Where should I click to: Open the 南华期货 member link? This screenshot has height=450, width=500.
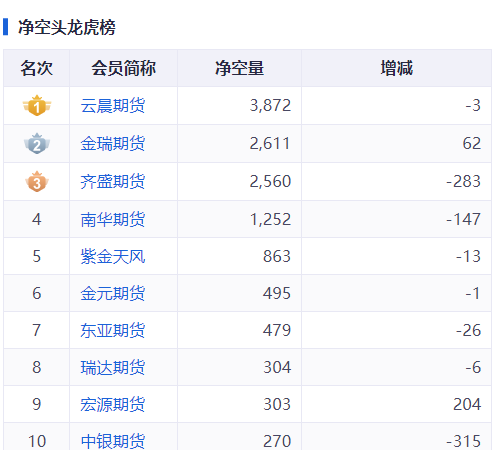[113, 219]
